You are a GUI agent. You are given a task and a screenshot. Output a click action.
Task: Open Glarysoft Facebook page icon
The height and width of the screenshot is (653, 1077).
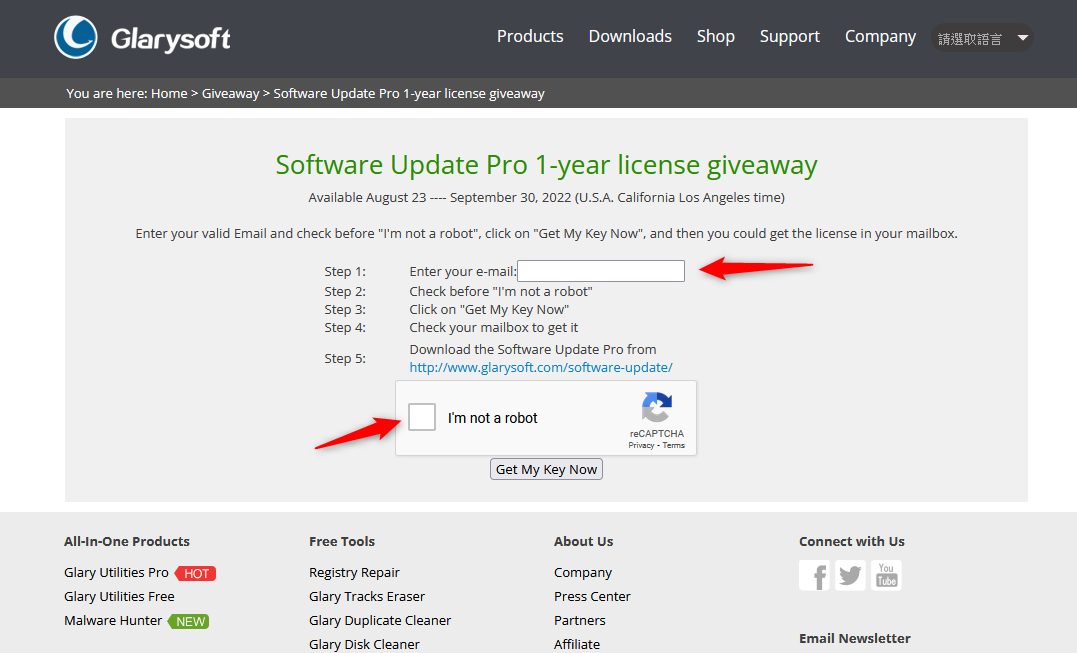click(x=814, y=575)
